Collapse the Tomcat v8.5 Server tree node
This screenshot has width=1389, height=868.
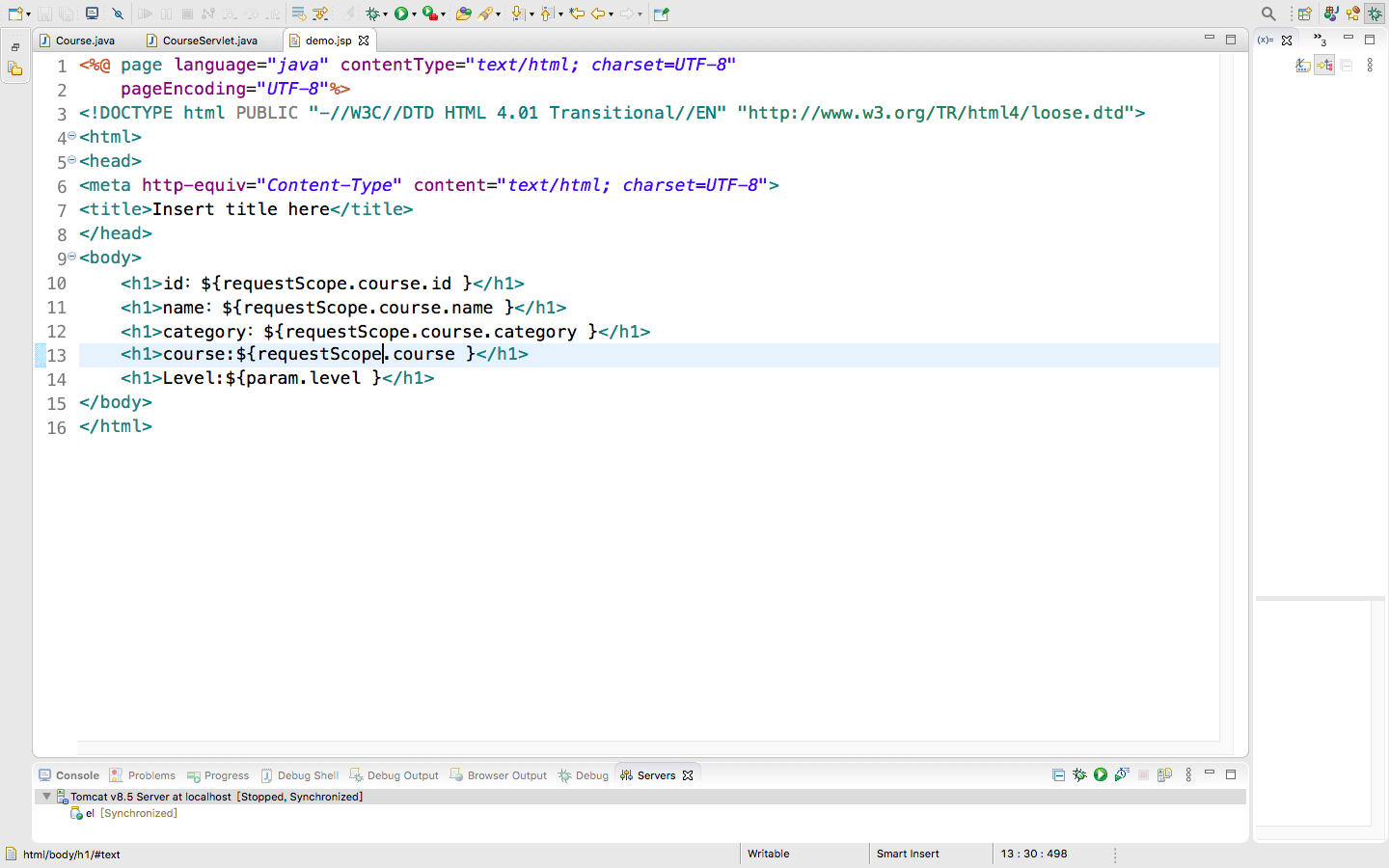click(46, 797)
